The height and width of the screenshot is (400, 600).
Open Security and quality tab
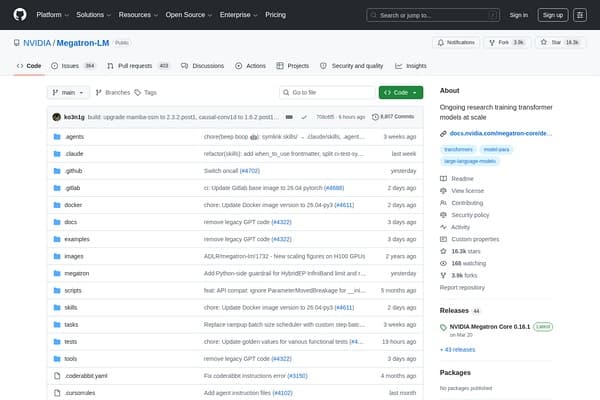tap(352, 66)
